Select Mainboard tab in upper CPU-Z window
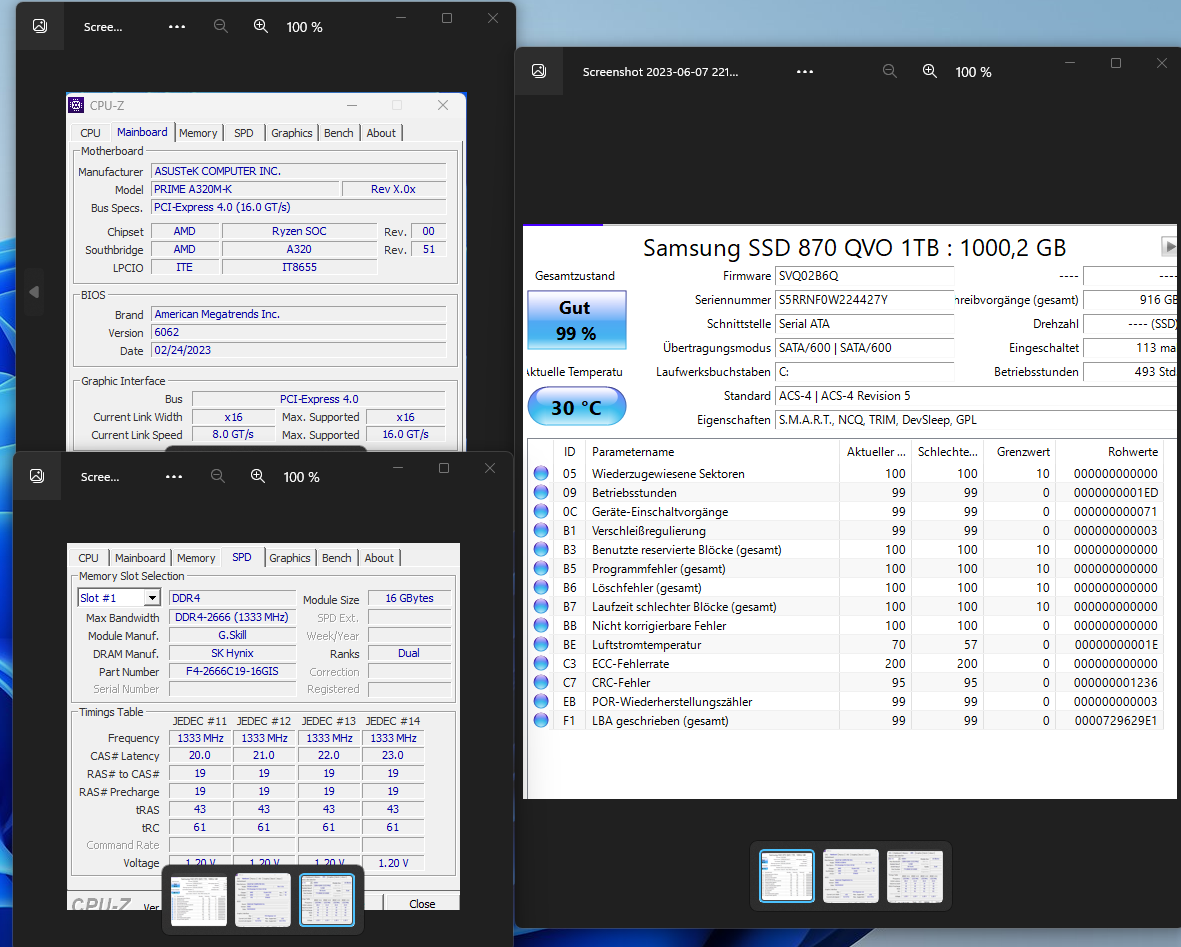Viewport: 1181px width, 947px height. tap(142, 132)
